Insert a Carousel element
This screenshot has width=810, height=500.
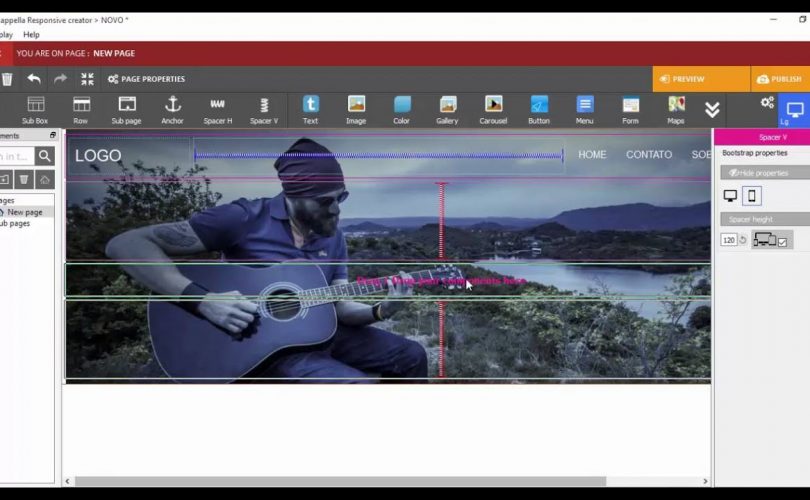point(493,109)
